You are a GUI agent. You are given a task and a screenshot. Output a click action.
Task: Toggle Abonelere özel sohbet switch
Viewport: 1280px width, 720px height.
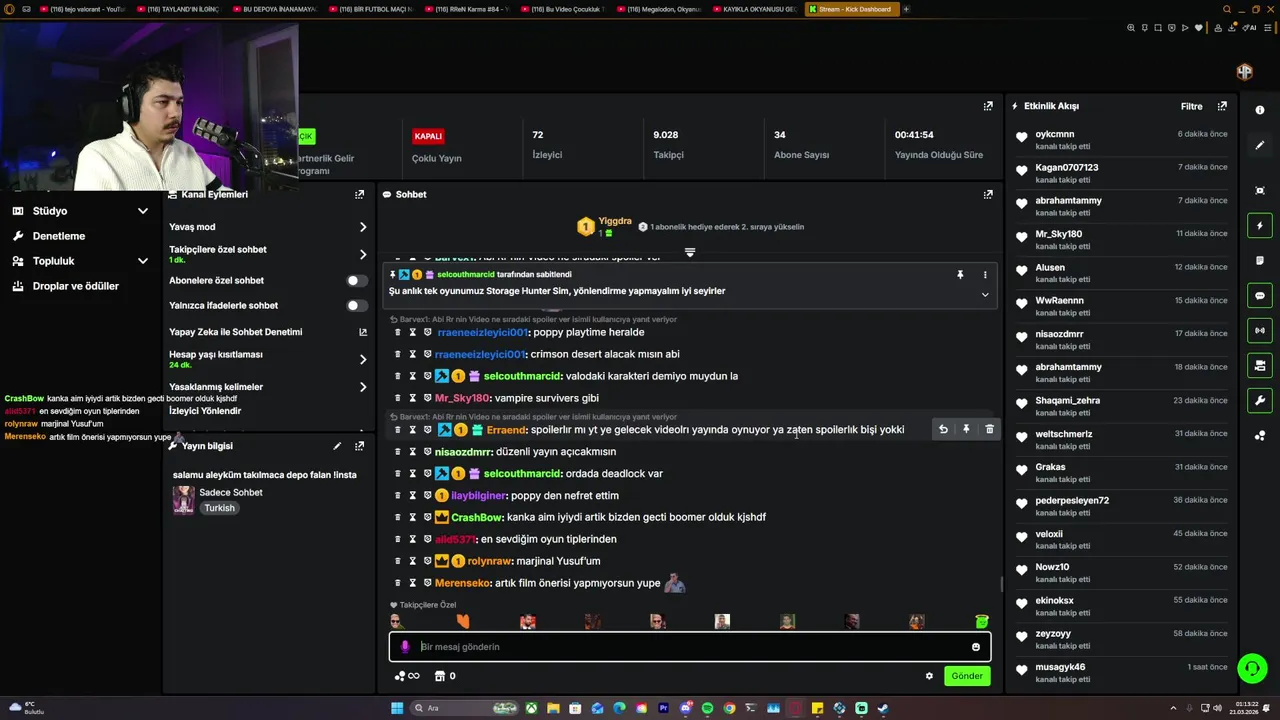click(356, 281)
